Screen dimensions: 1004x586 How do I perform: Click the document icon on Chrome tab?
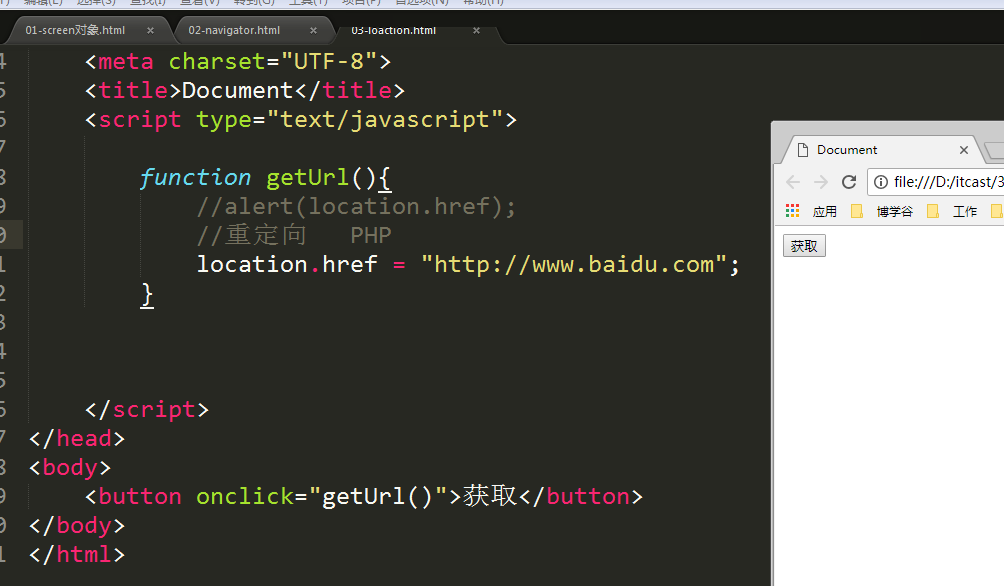tap(802, 150)
